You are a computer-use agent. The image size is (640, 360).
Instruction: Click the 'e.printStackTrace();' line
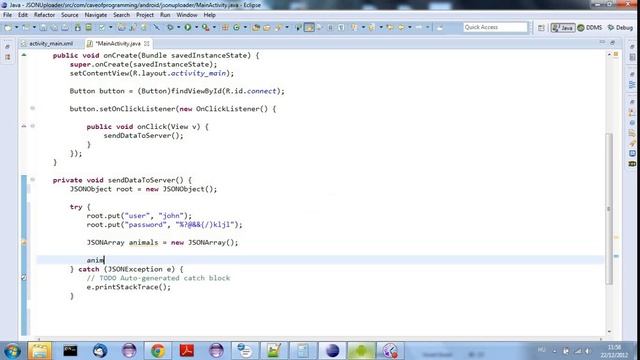pyautogui.click(x=129, y=287)
